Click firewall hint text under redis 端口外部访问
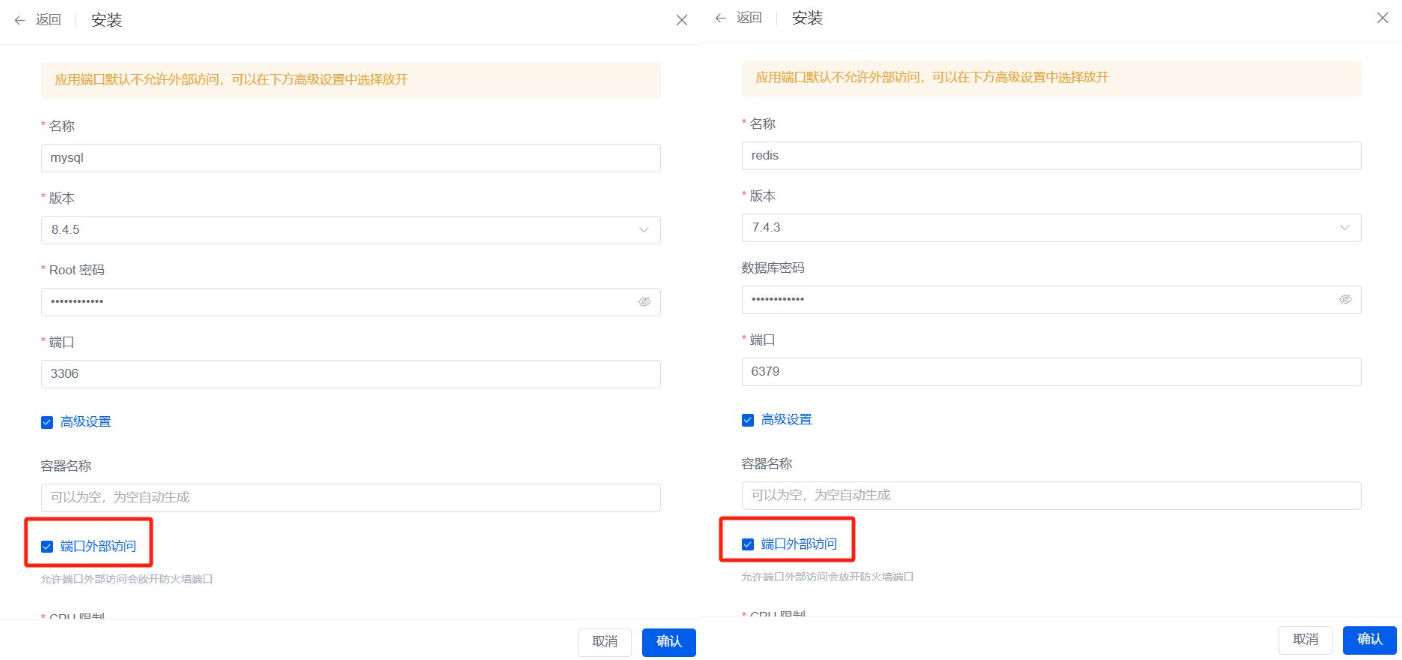 [x=828, y=577]
